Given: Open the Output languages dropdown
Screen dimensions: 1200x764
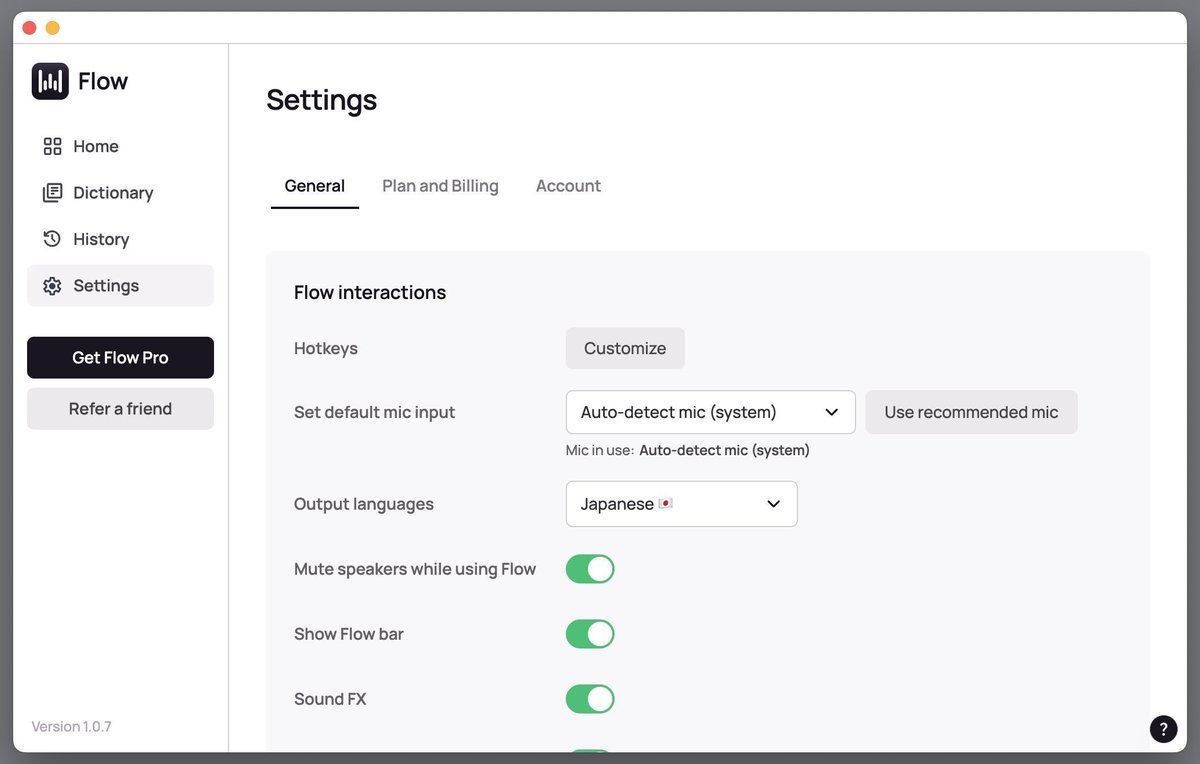Looking at the screenshot, I should pos(682,504).
